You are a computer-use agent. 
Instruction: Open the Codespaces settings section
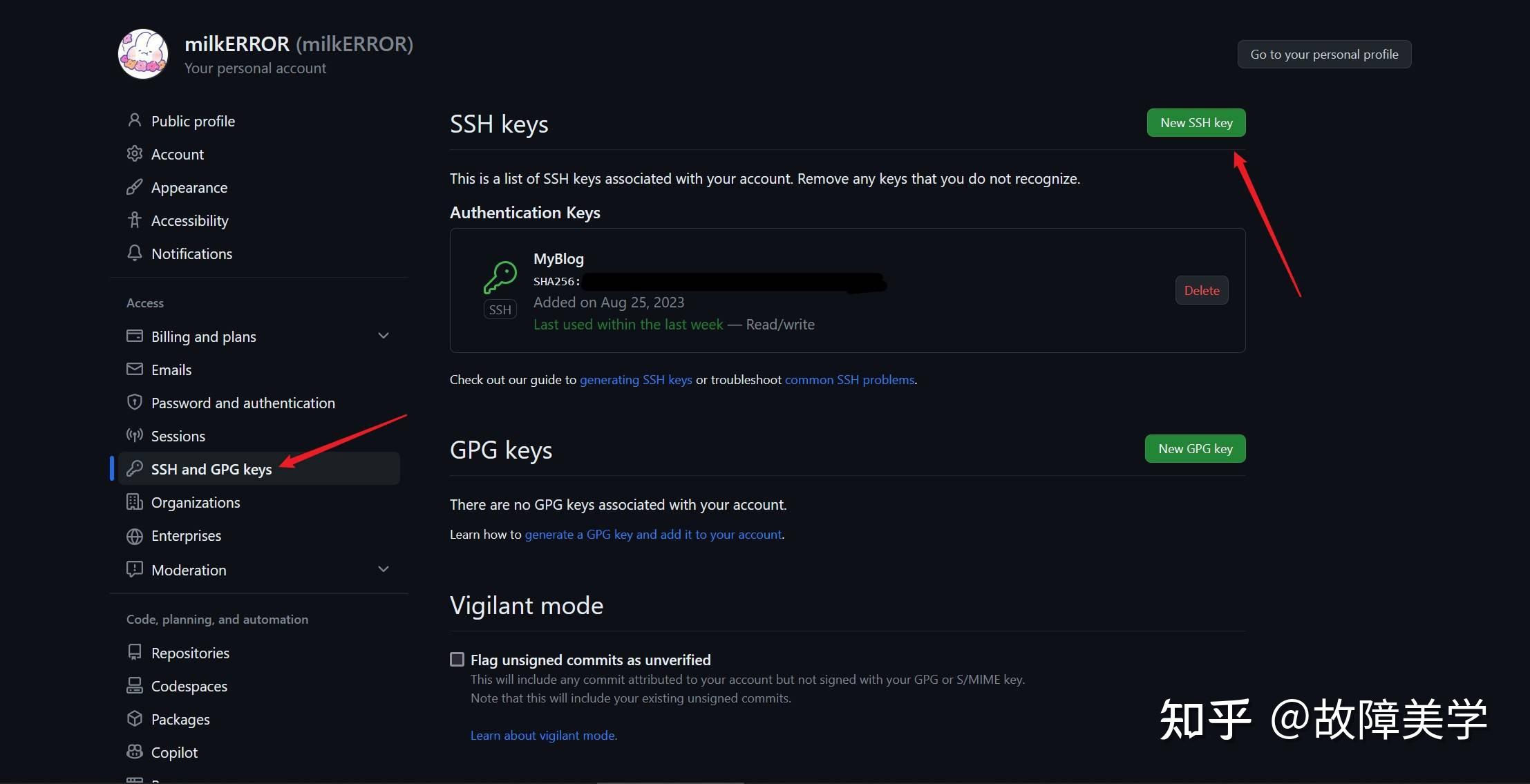(189, 686)
